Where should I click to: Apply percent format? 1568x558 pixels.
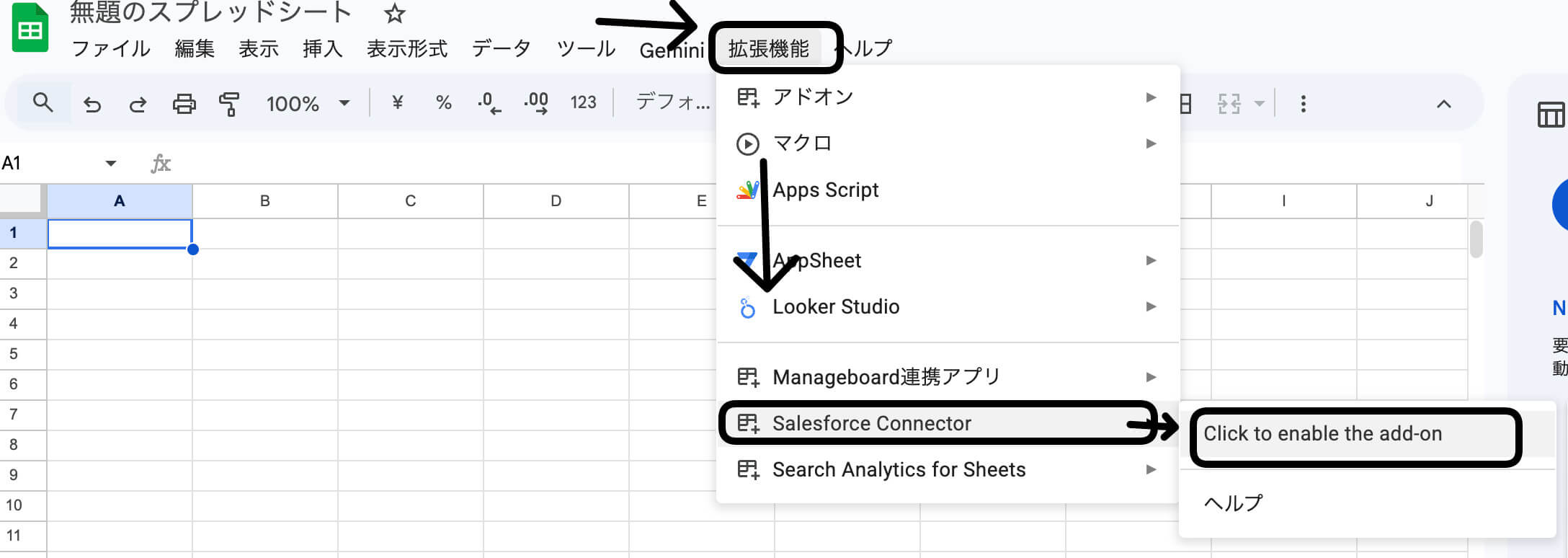[444, 102]
